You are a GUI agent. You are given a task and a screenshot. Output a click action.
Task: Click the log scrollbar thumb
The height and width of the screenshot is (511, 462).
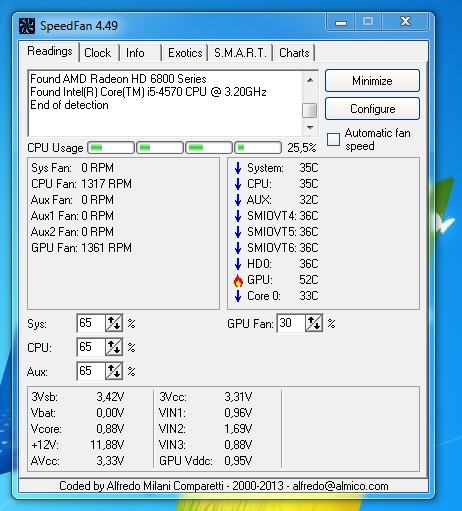[x=309, y=110]
